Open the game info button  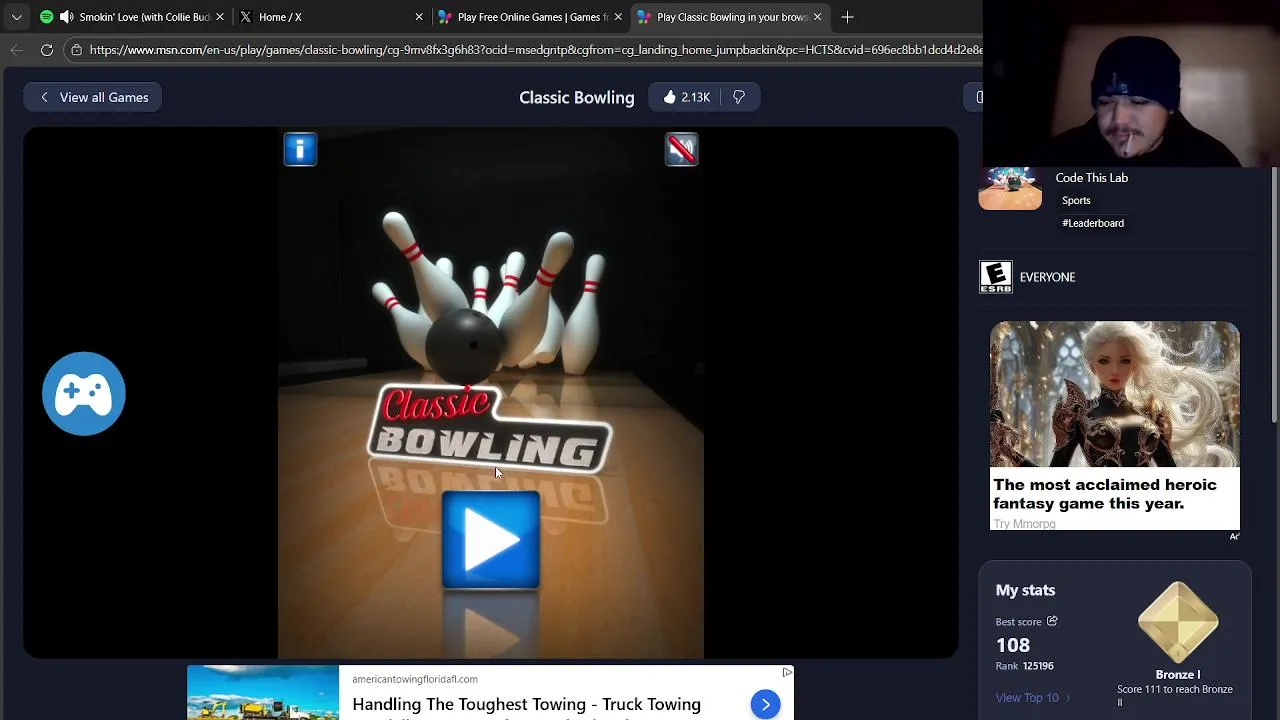300,150
